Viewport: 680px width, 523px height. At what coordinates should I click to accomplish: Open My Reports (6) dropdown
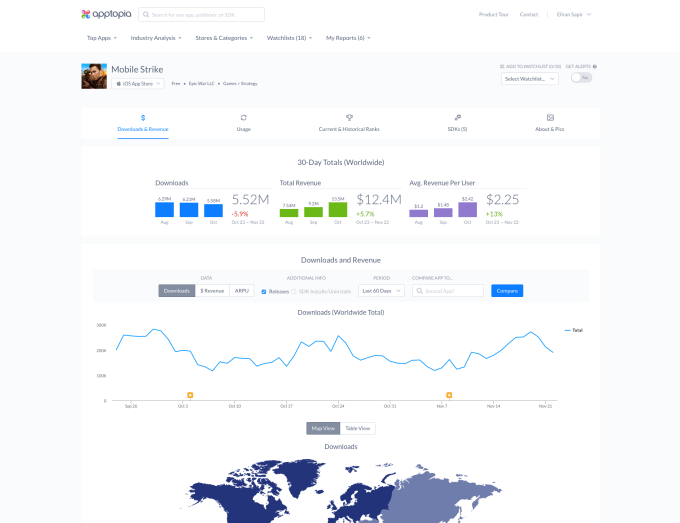click(348, 38)
